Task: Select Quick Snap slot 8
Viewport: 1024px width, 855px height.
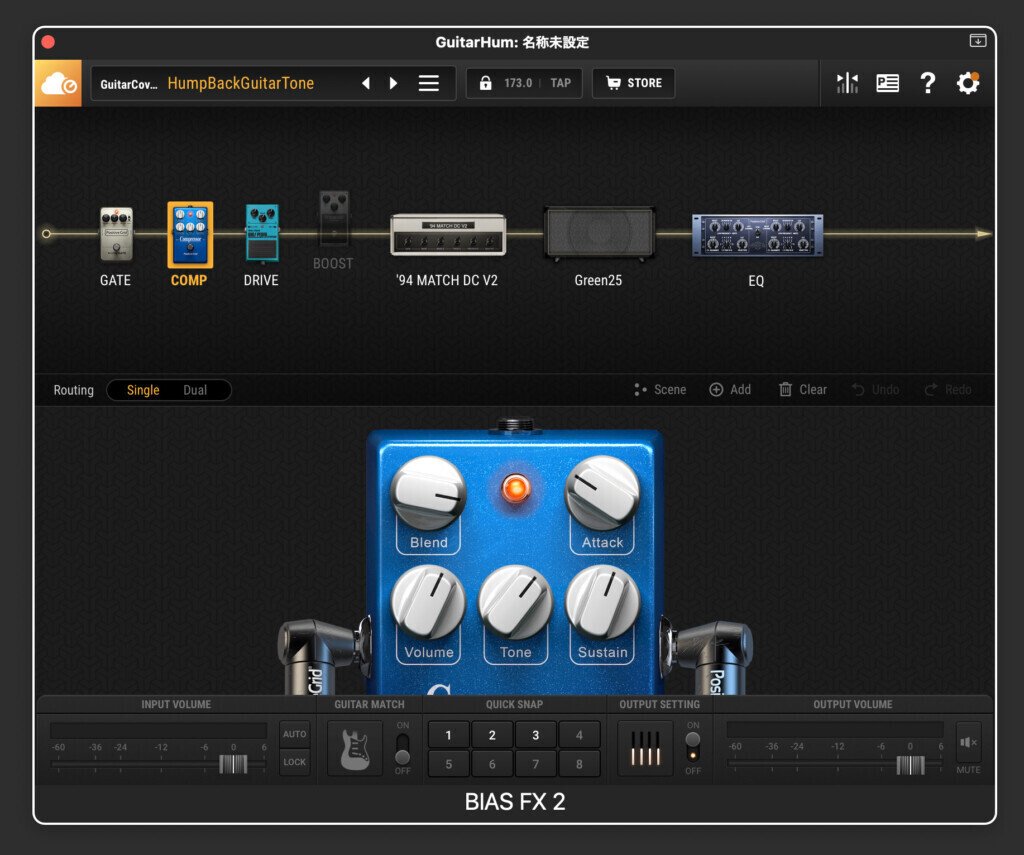Action: pyautogui.click(x=579, y=764)
